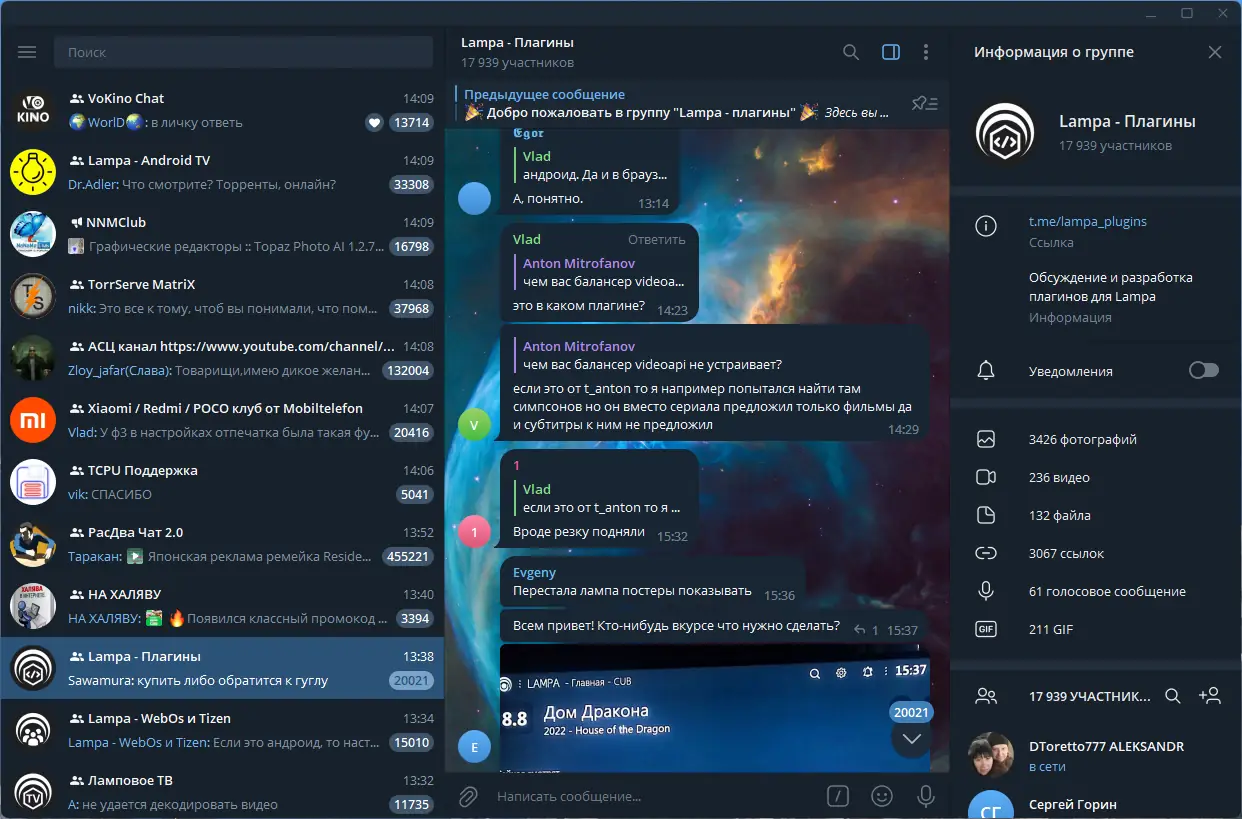Click the chat header title Lampa - Плагины
Screen dimensions: 1242x819
[x=517, y=43]
